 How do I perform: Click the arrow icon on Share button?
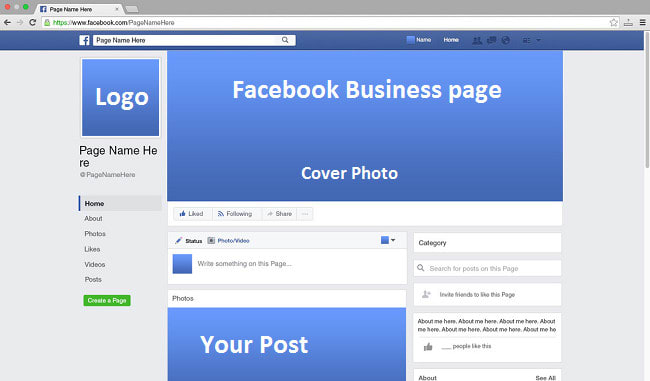[270, 214]
